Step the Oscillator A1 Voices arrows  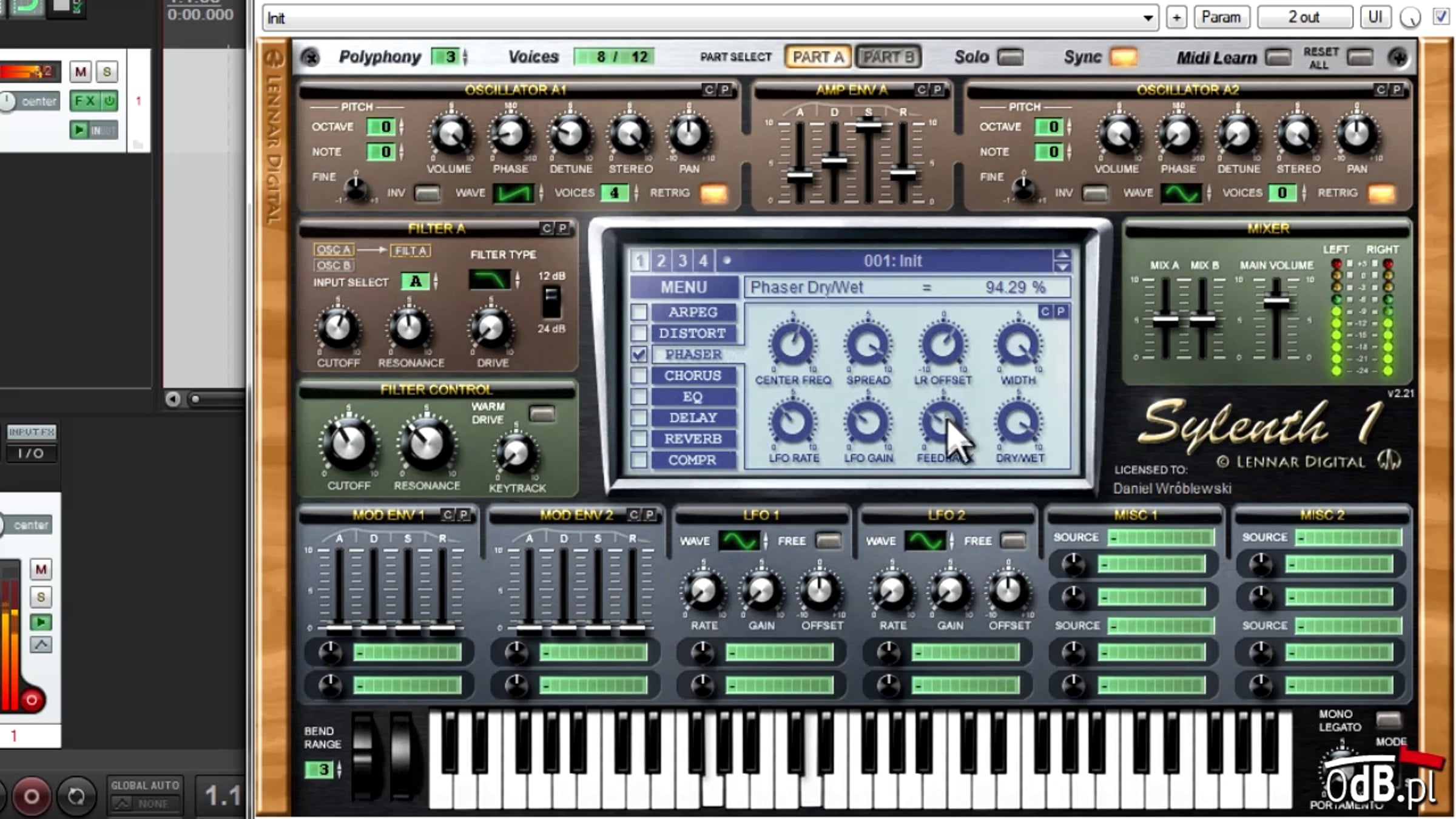pyautogui.click(x=636, y=193)
